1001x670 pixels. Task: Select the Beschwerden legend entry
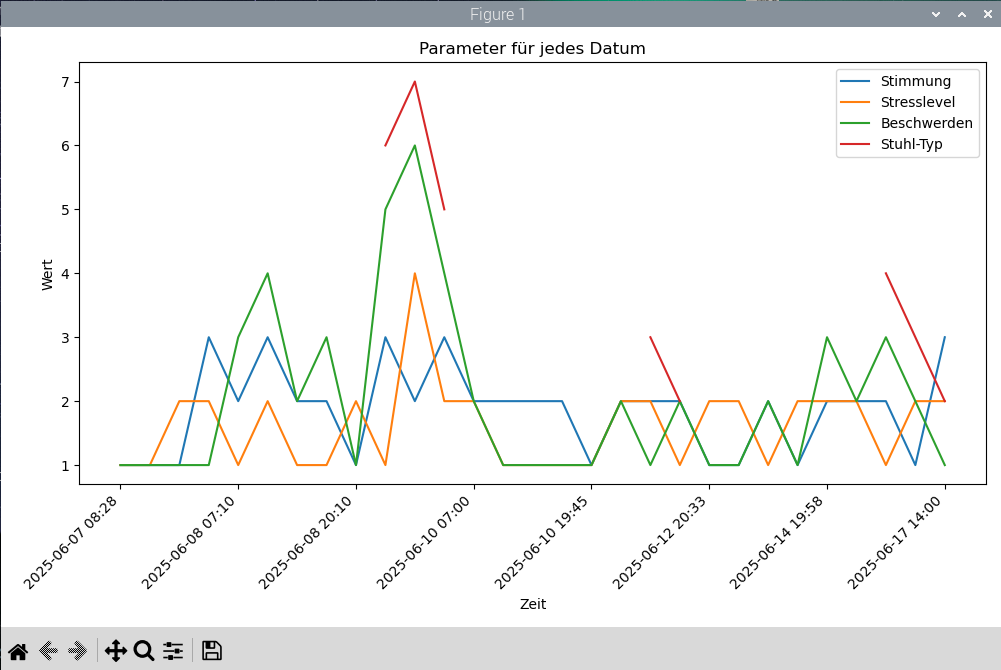[926, 123]
